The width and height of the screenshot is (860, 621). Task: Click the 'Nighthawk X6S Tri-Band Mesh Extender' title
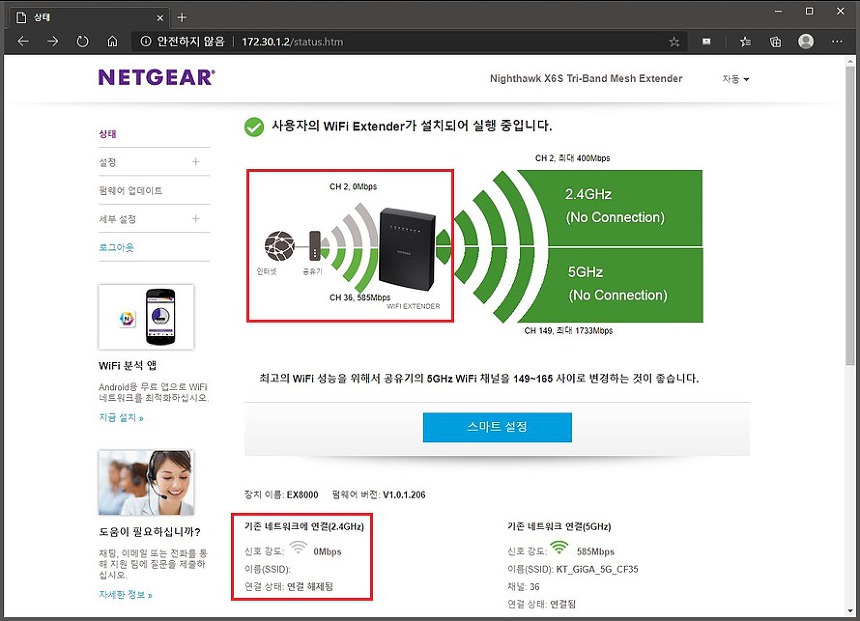[586, 78]
